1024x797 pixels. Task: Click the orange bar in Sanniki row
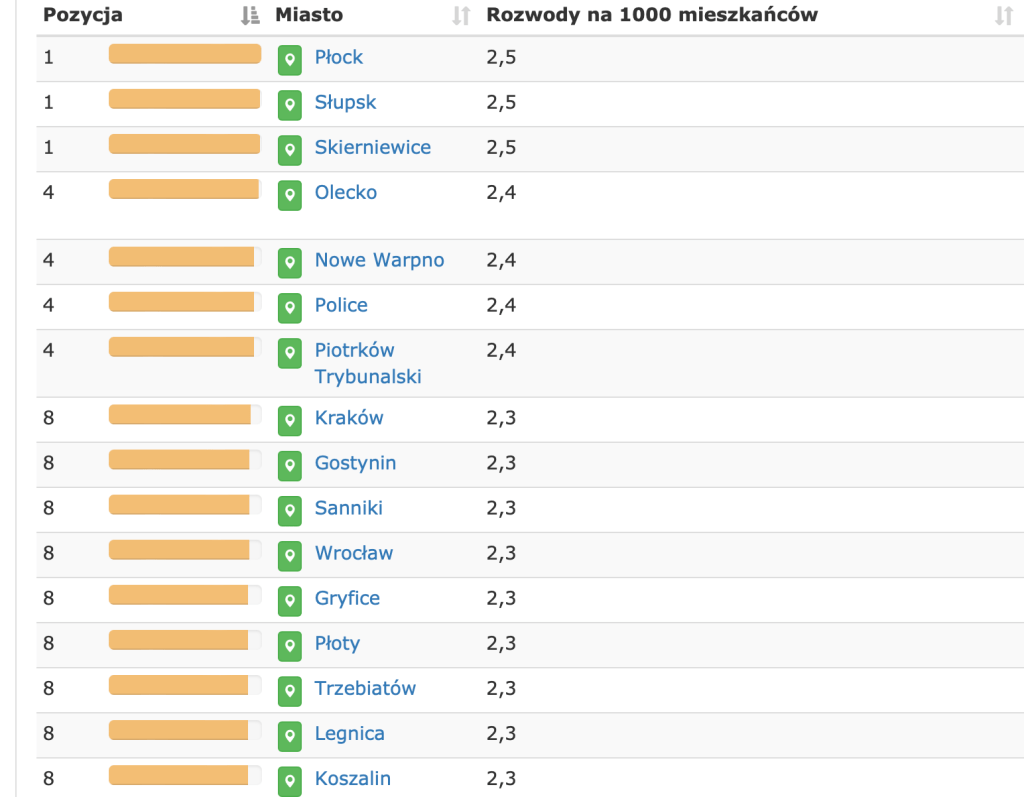point(180,505)
